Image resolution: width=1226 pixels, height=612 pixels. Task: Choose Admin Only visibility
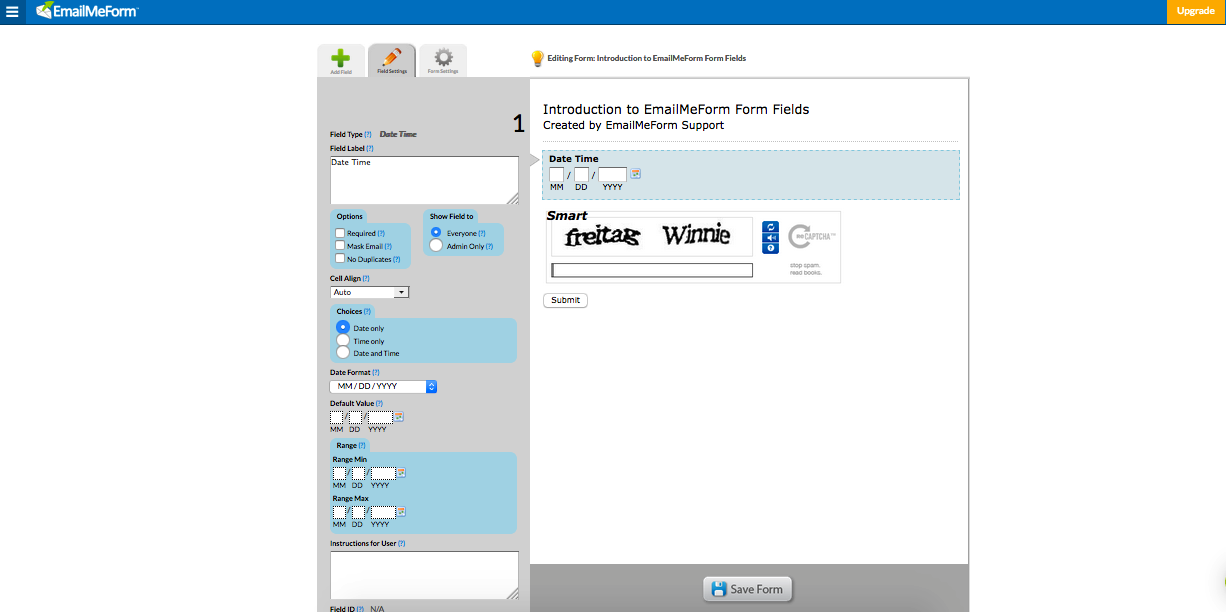pos(436,246)
